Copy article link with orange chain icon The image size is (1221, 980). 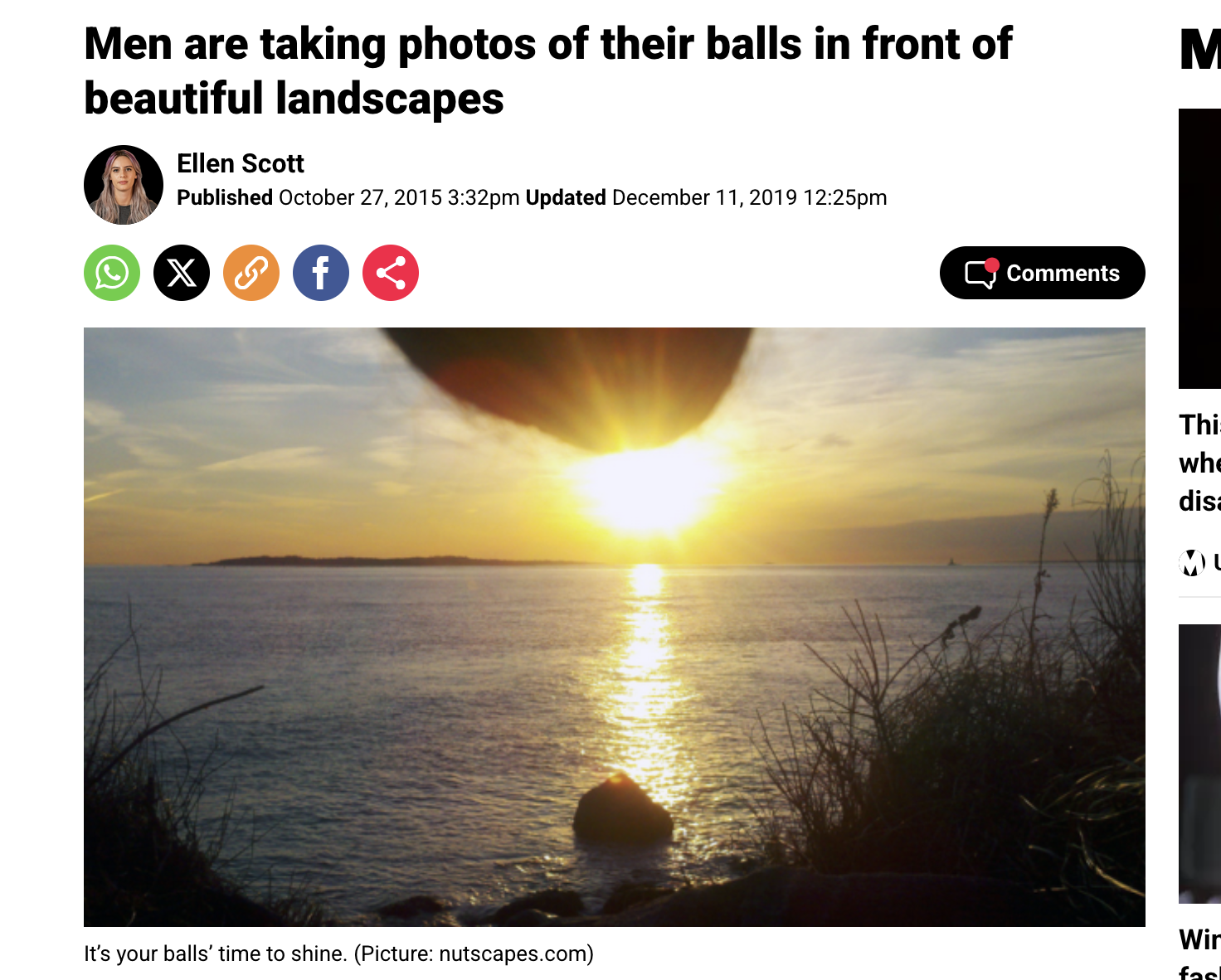click(251, 273)
